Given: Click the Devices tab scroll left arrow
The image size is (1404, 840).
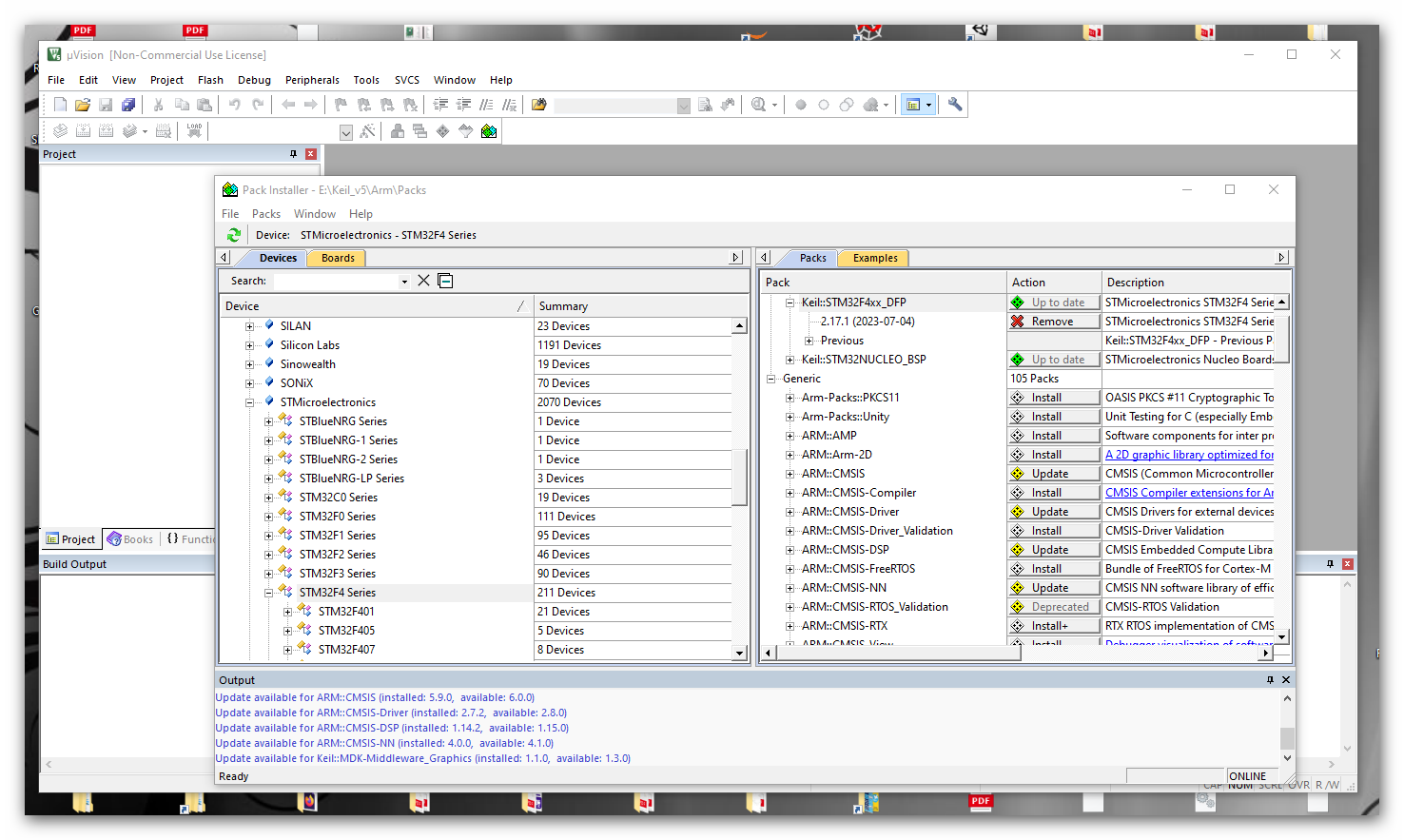Looking at the screenshot, I should tap(224, 258).
